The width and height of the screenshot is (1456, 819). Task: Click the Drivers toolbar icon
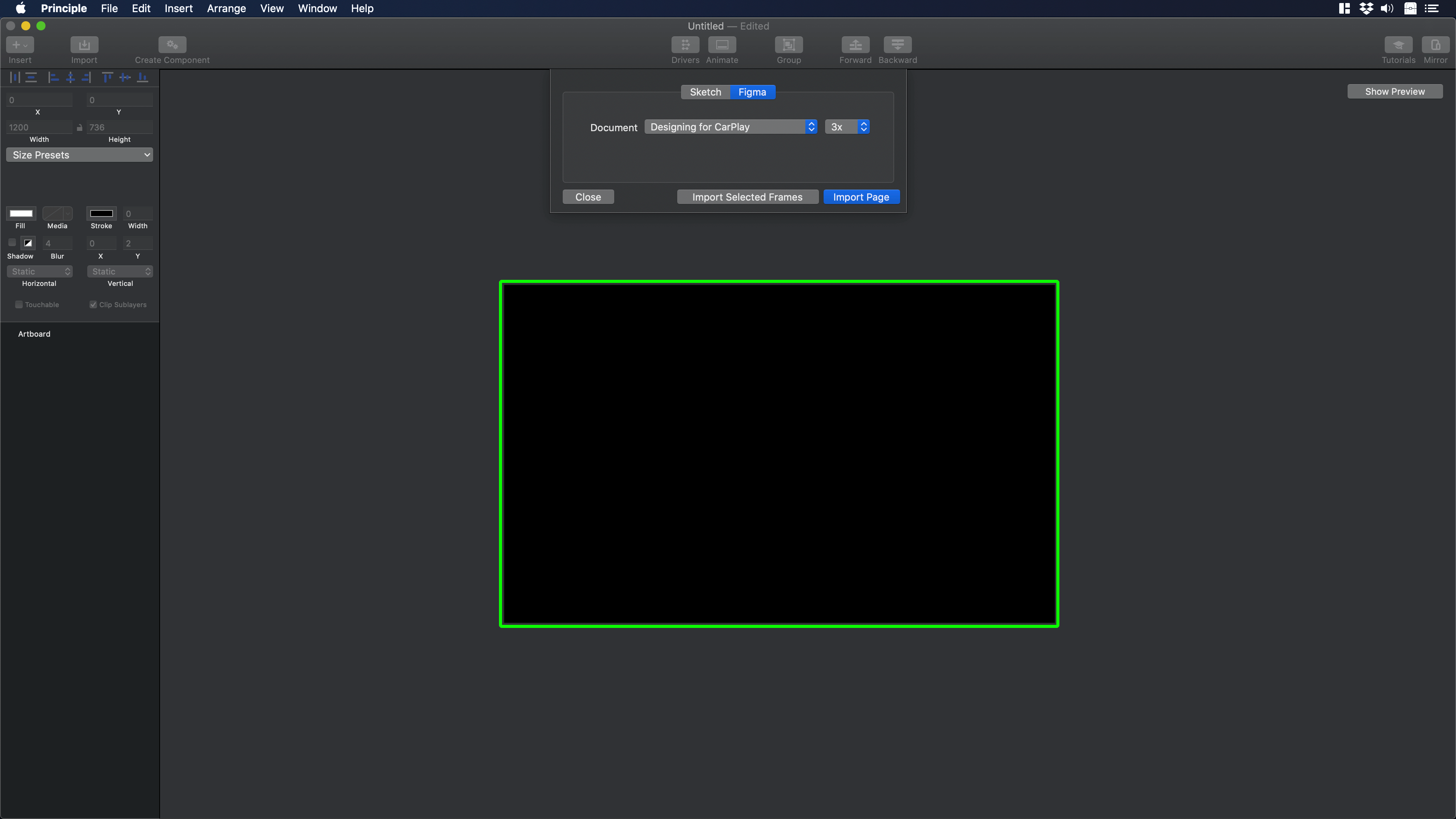pos(685,45)
